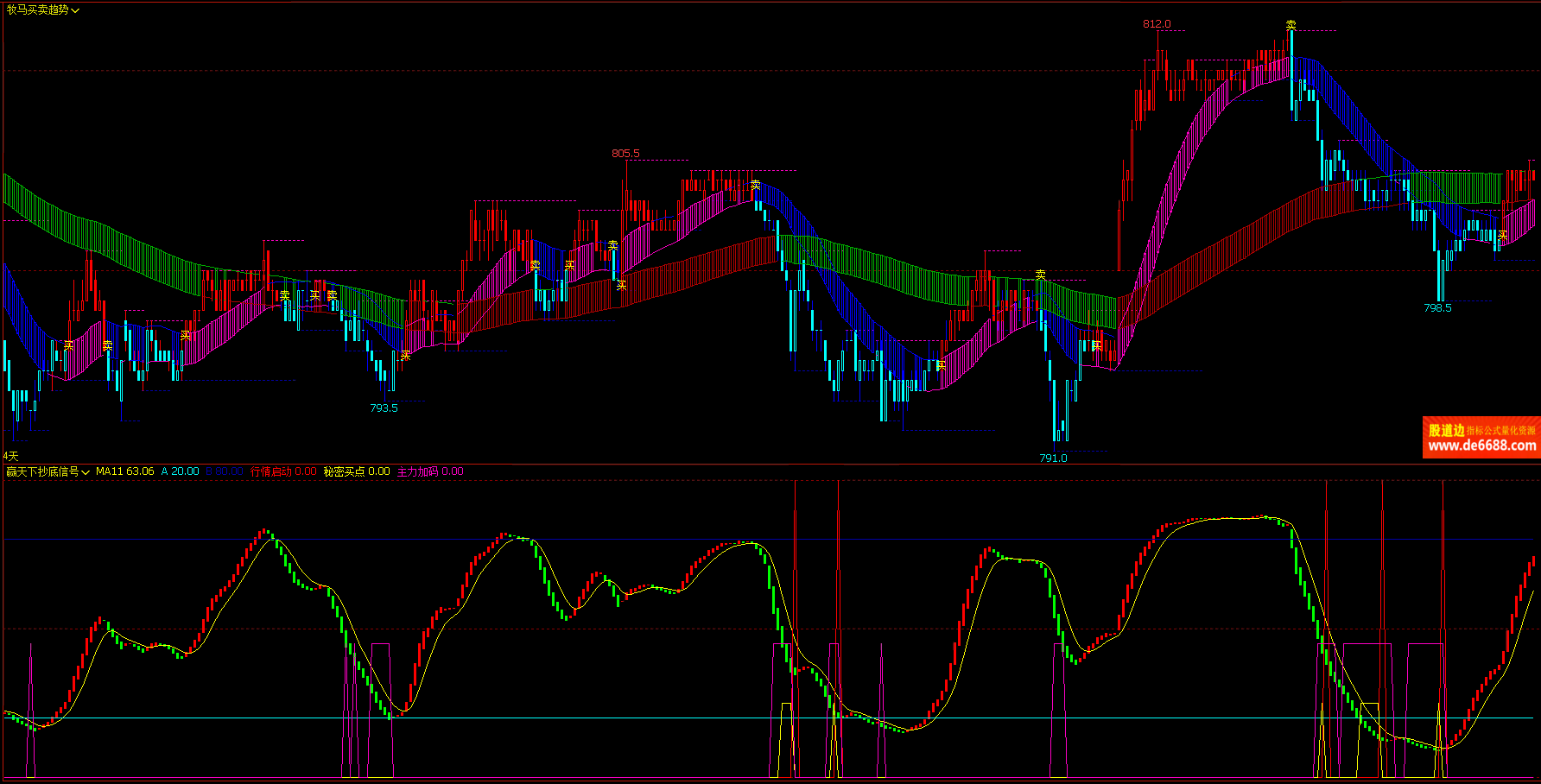This screenshot has height=784, width=1541.
Task: Select the magenta 主力加码 indicator label
Action: (x=429, y=471)
